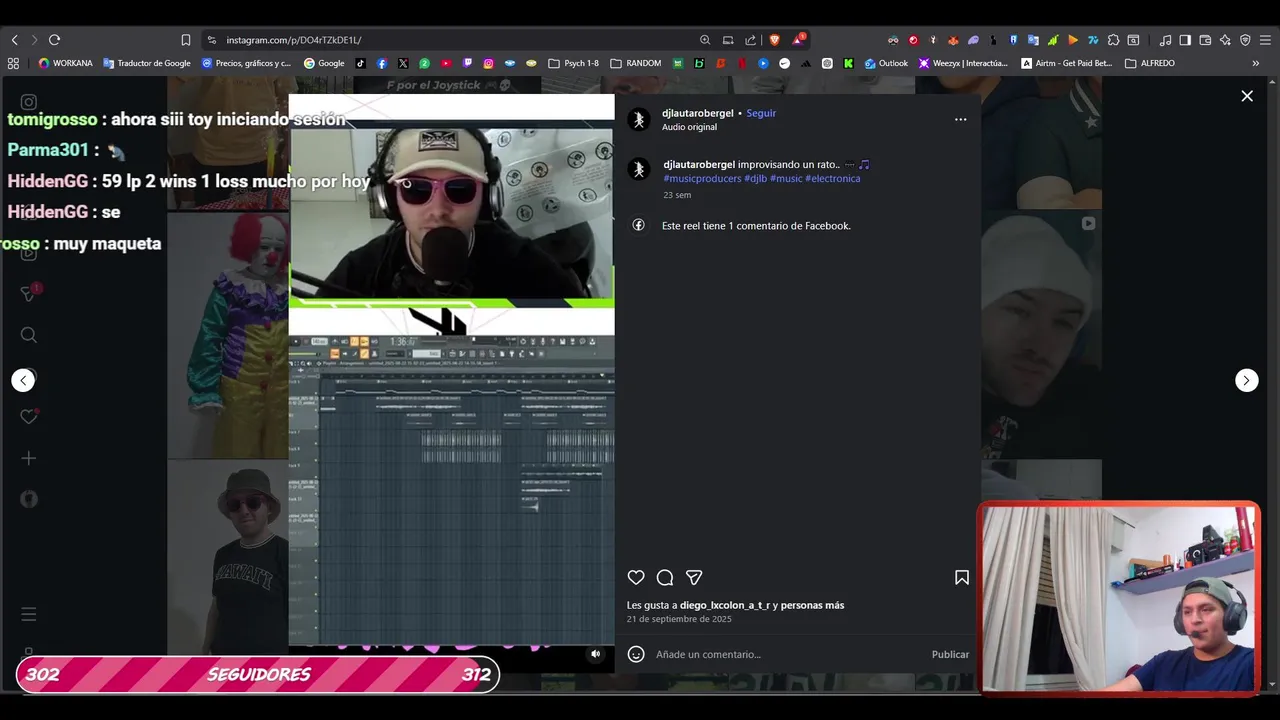Open Instagram search in sidebar

coord(29,335)
